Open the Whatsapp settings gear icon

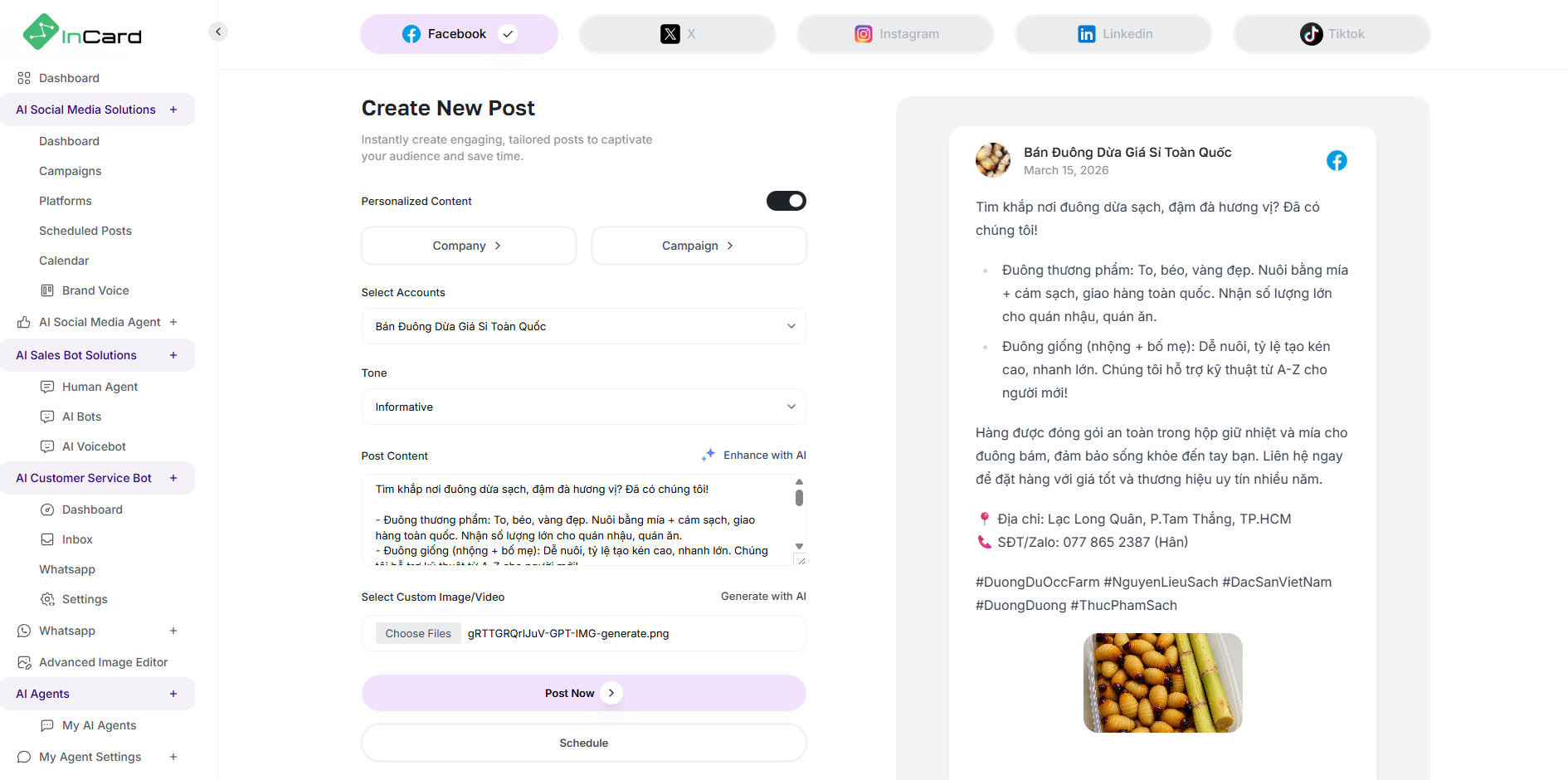click(x=48, y=599)
